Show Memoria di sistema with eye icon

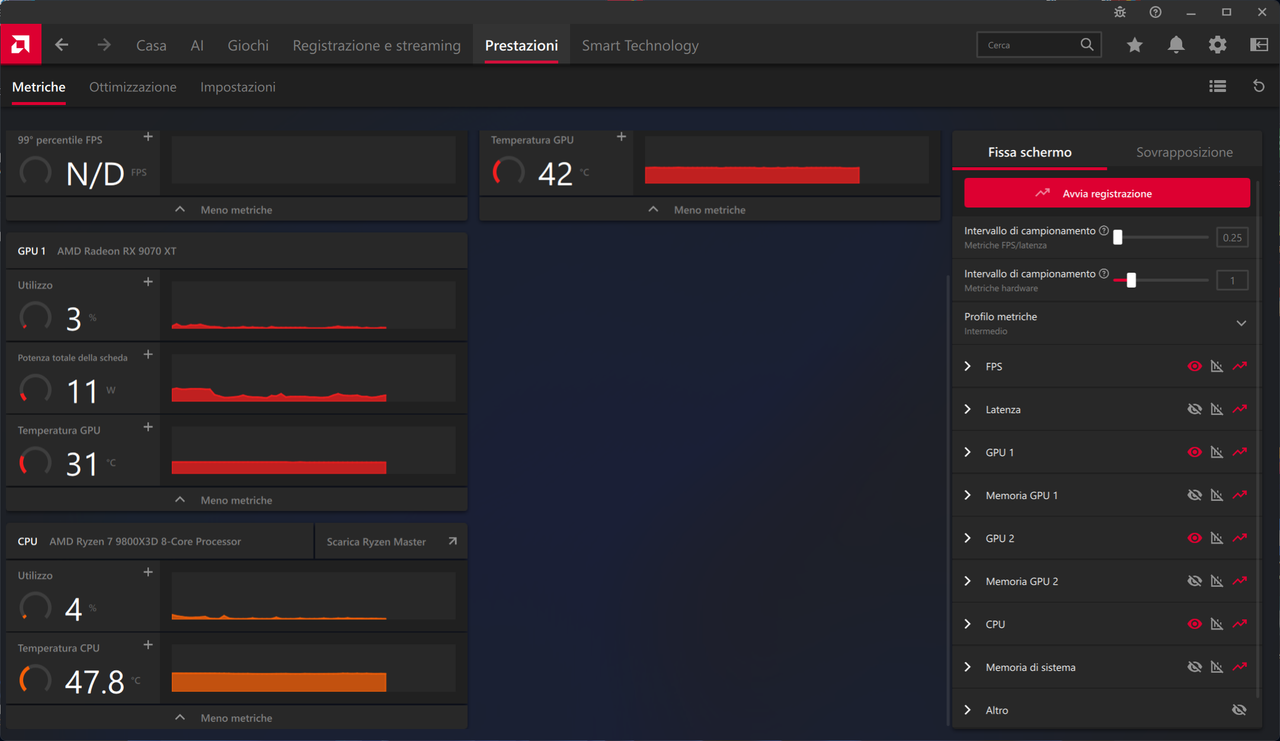pos(1194,667)
